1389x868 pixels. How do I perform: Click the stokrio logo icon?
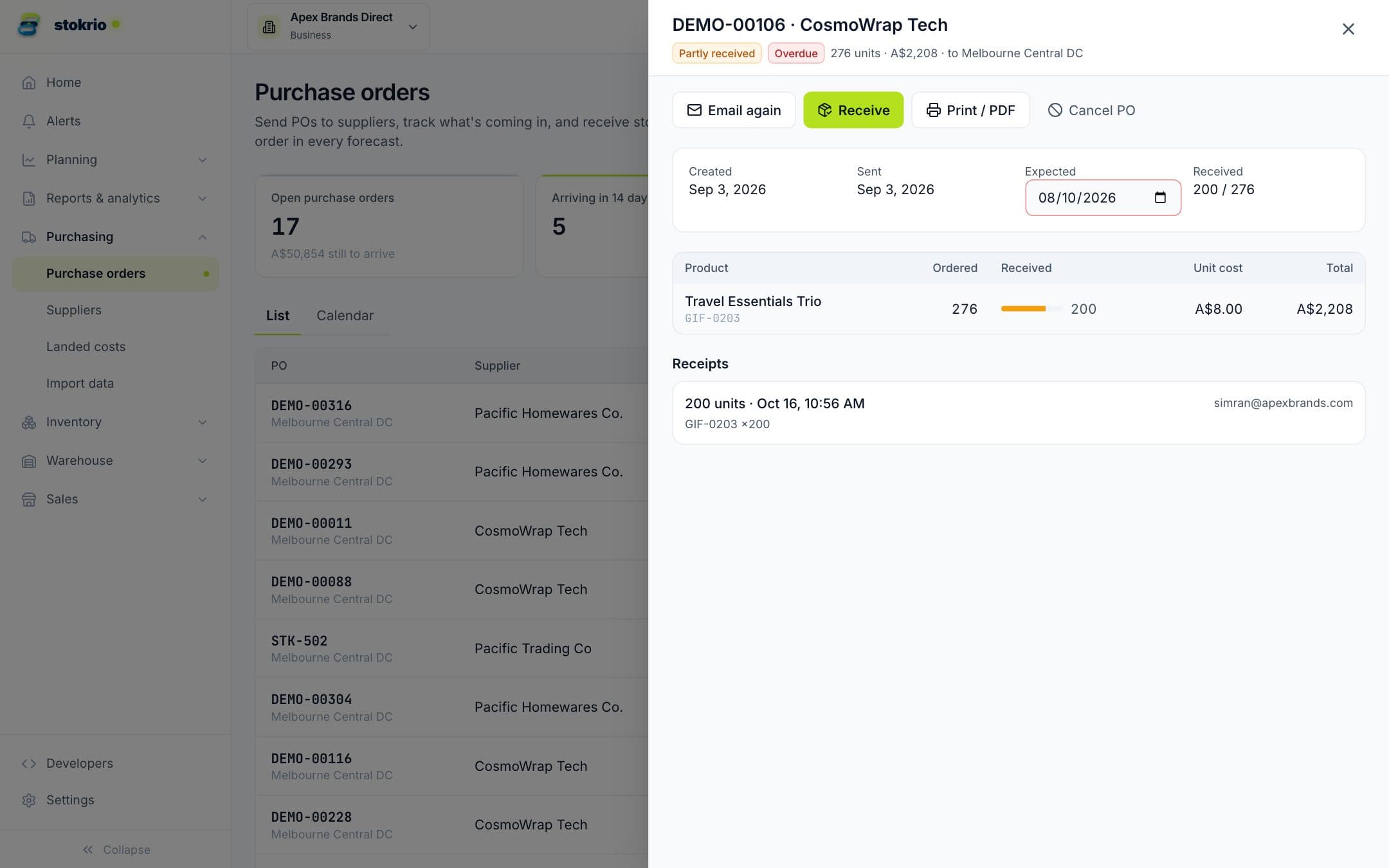pos(29,25)
